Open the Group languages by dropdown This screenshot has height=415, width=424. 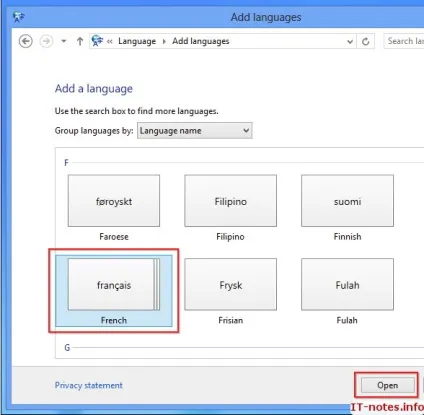coord(195,131)
